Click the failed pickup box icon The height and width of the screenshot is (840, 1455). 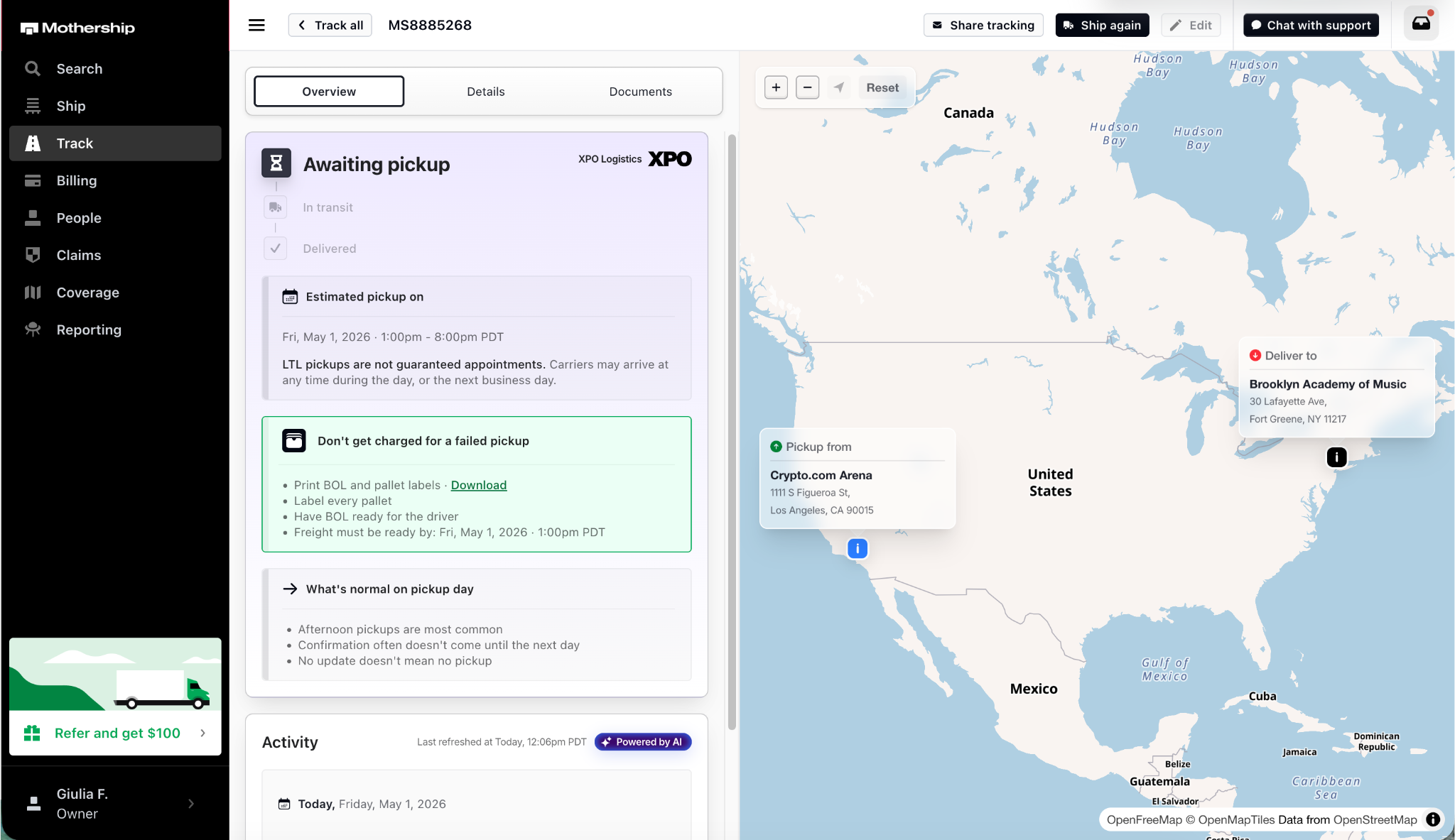pyautogui.click(x=294, y=441)
